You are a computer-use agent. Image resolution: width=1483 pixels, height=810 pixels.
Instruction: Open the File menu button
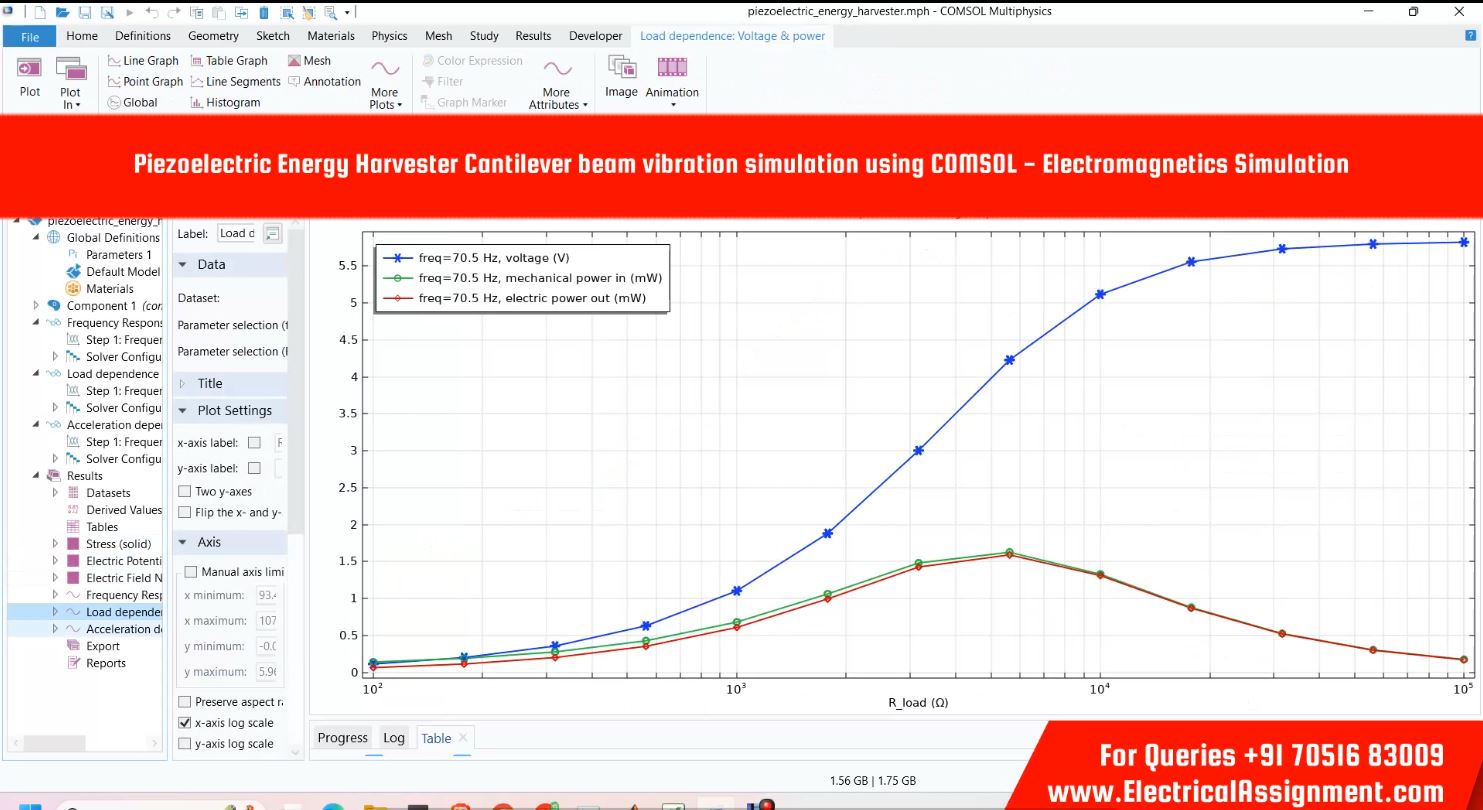[x=30, y=36]
